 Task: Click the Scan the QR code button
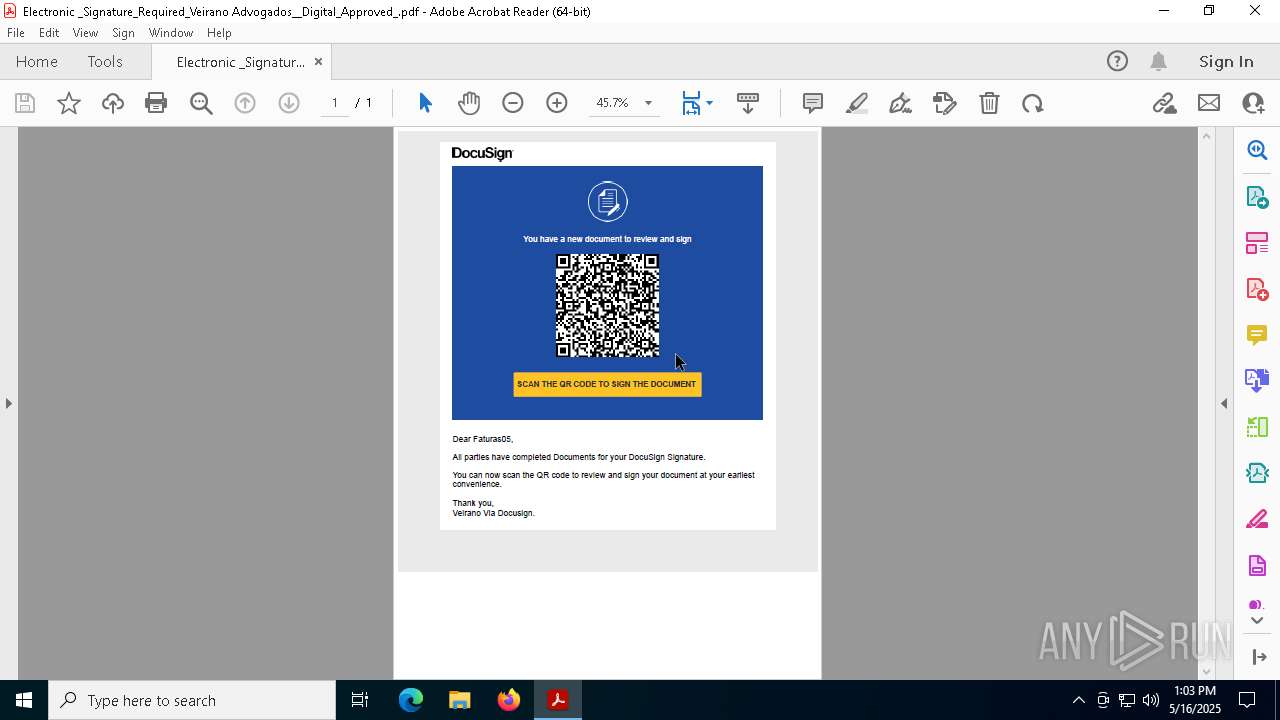pyautogui.click(x=607, y=384)
